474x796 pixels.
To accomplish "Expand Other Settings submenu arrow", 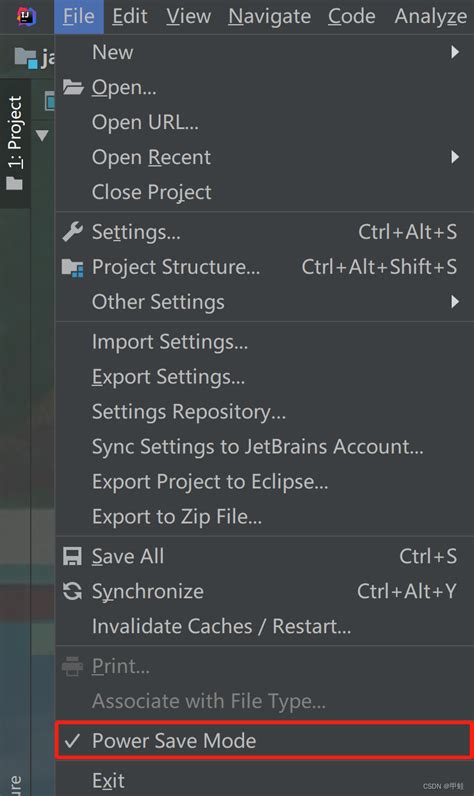I will click(455, 302).
